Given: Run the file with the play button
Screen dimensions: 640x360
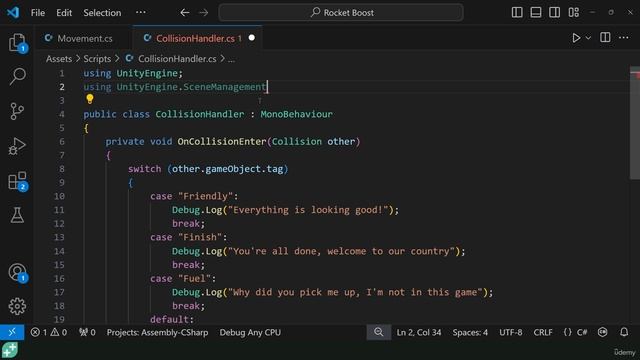Looking at the screenshot, I should coord(576,38).
